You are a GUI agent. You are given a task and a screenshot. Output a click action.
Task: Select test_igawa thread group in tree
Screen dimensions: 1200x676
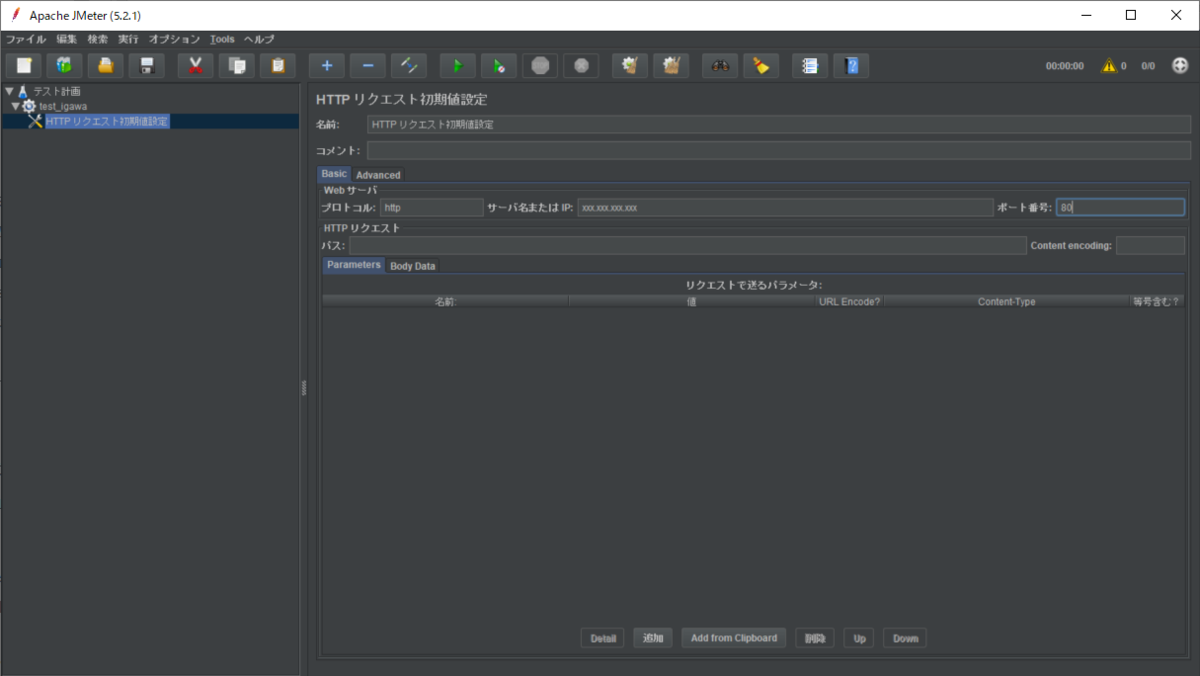click(x=63, y=106)
